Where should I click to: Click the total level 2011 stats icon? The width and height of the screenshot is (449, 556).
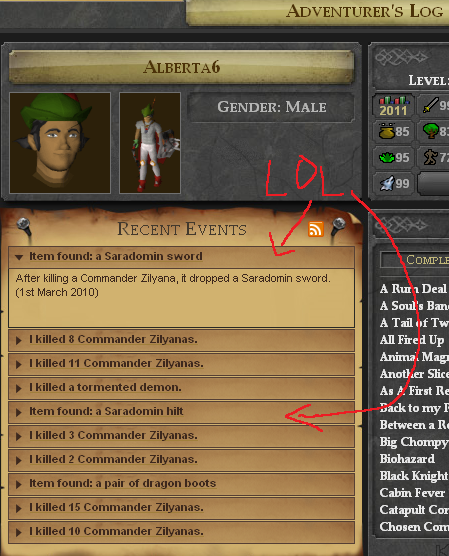click(x=393, y=106)
